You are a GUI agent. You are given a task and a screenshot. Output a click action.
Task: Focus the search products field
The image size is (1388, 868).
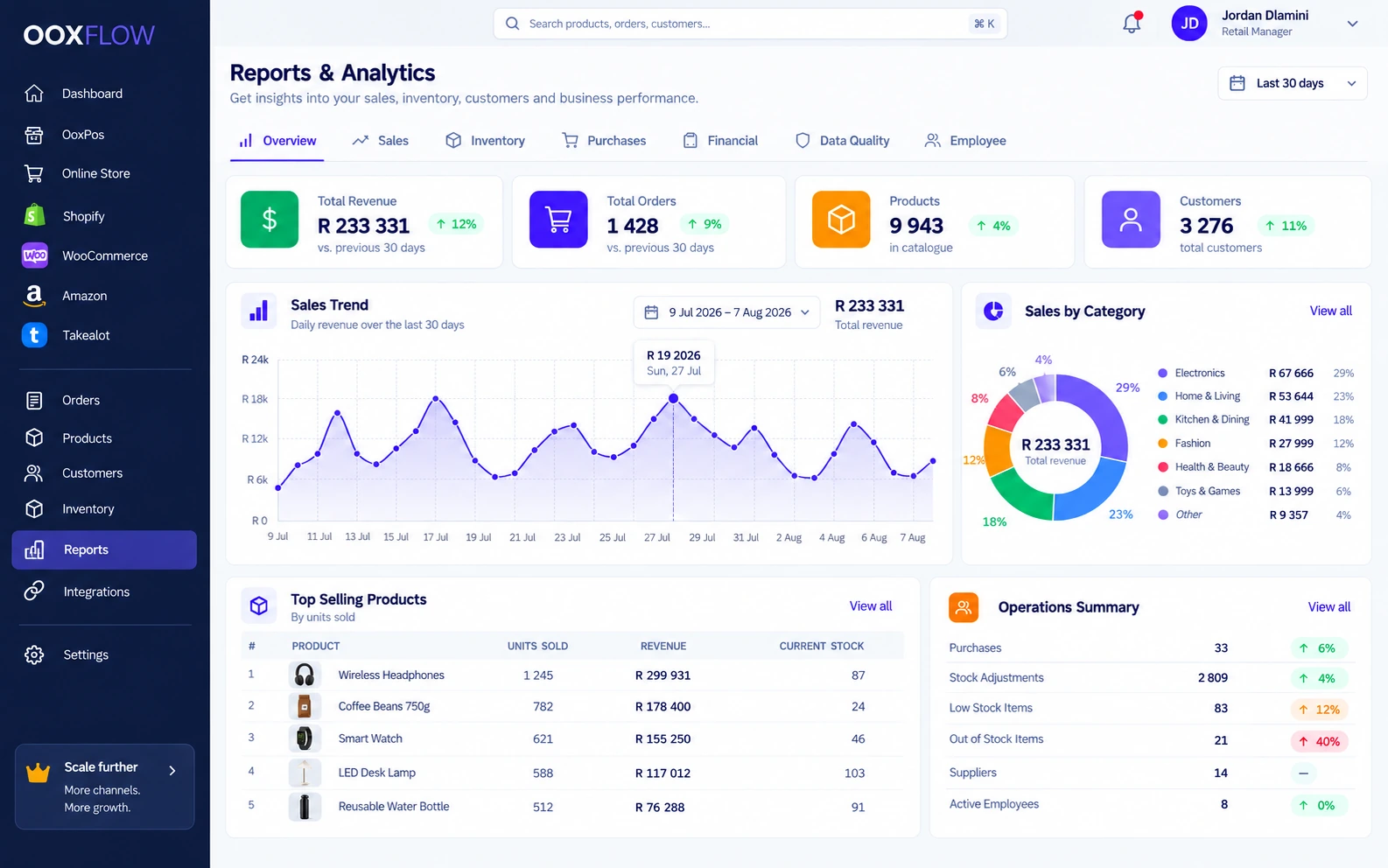coord(750,24)
